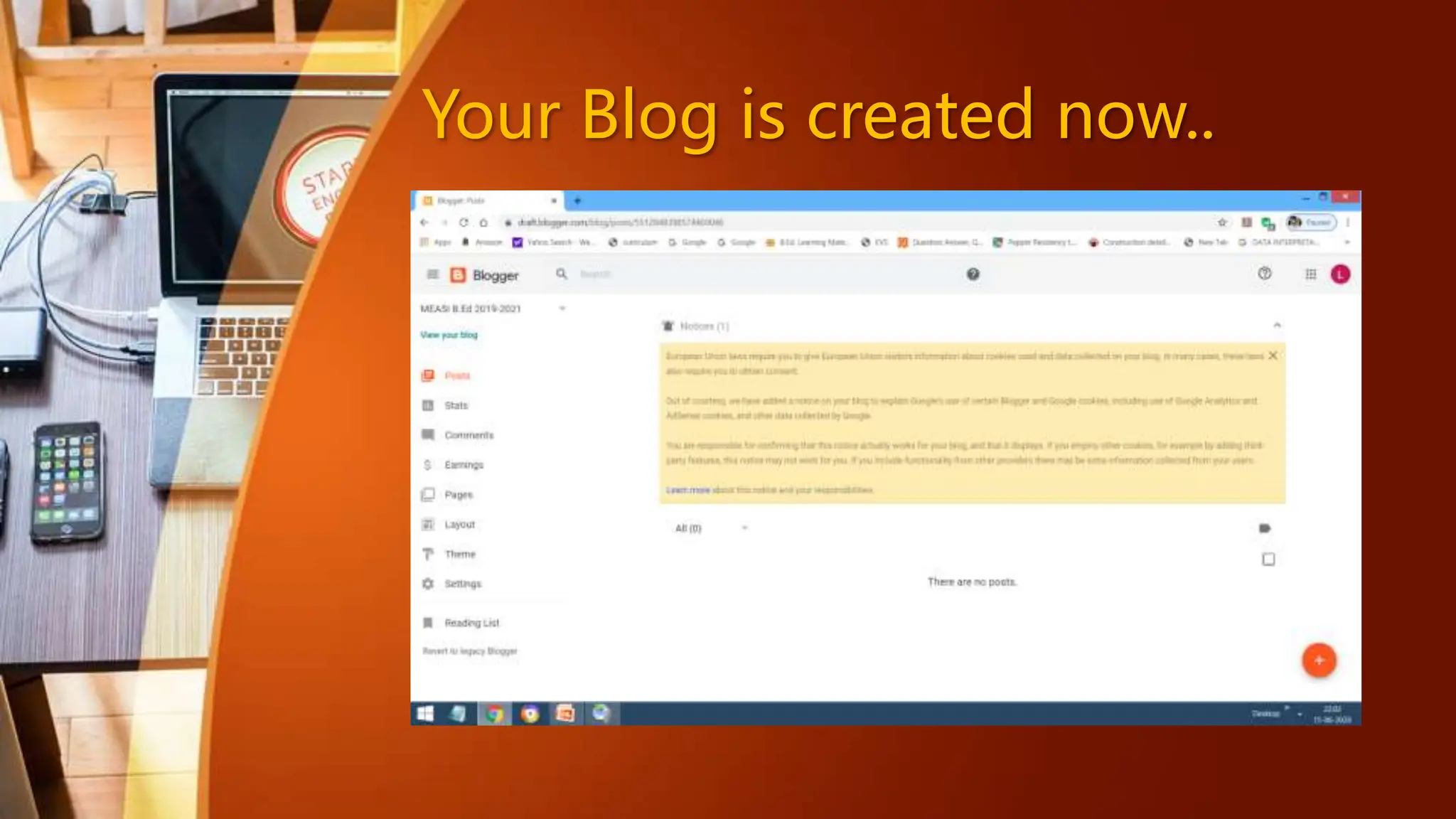1456x819 pixels.
Task: Click the View your blog link
Action: (449, 335)
